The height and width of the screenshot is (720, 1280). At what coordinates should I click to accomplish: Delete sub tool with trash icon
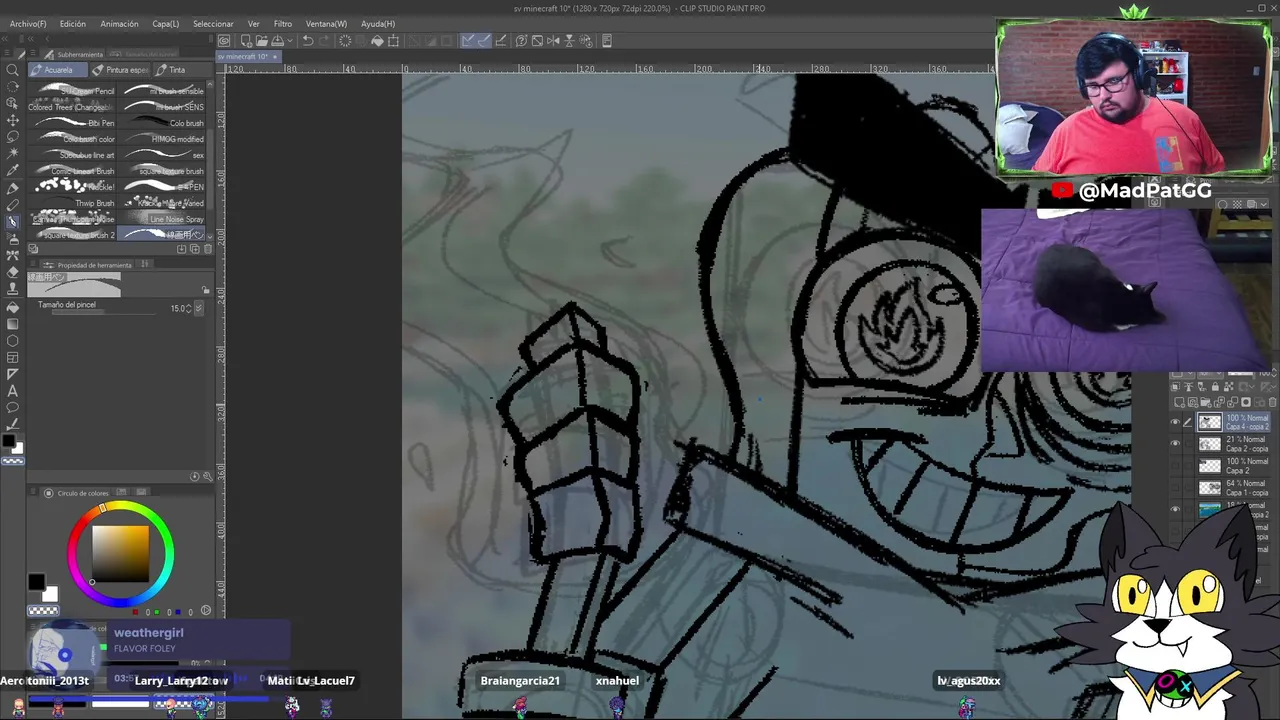pyautogui.click(x=206, y=249)
